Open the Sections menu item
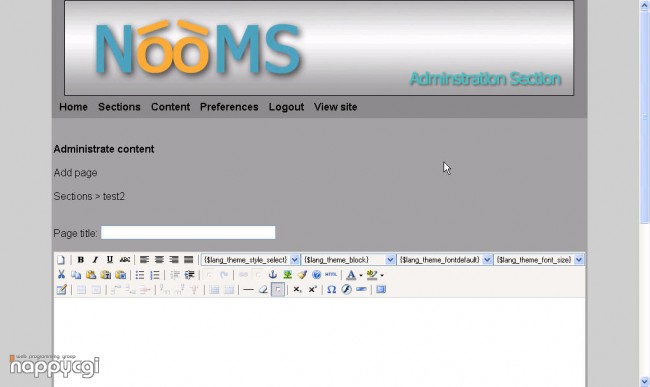The width and height of the screenshot is (650, 387). tap(119, 107)
